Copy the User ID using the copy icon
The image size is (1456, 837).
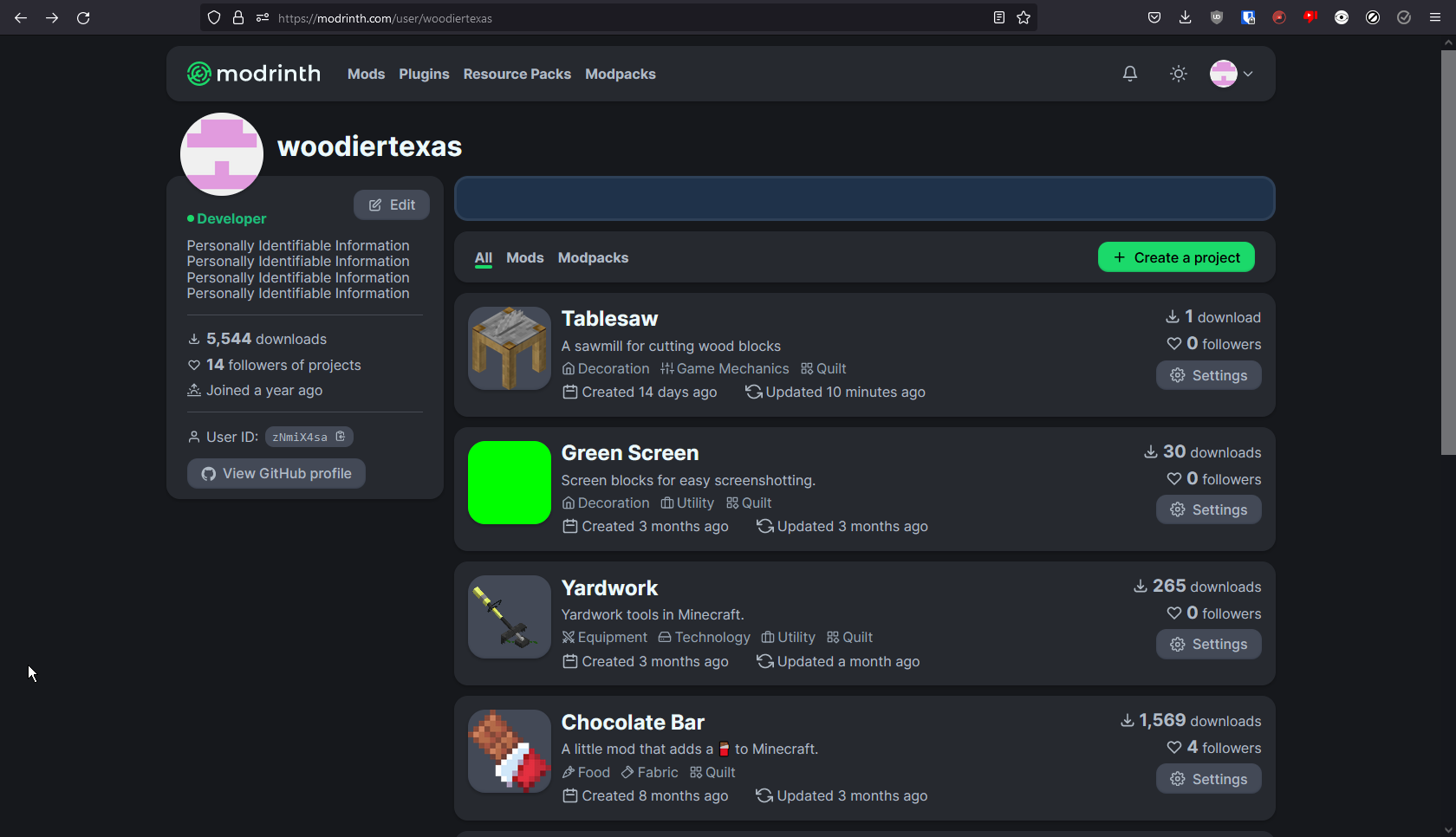(341, 437)
